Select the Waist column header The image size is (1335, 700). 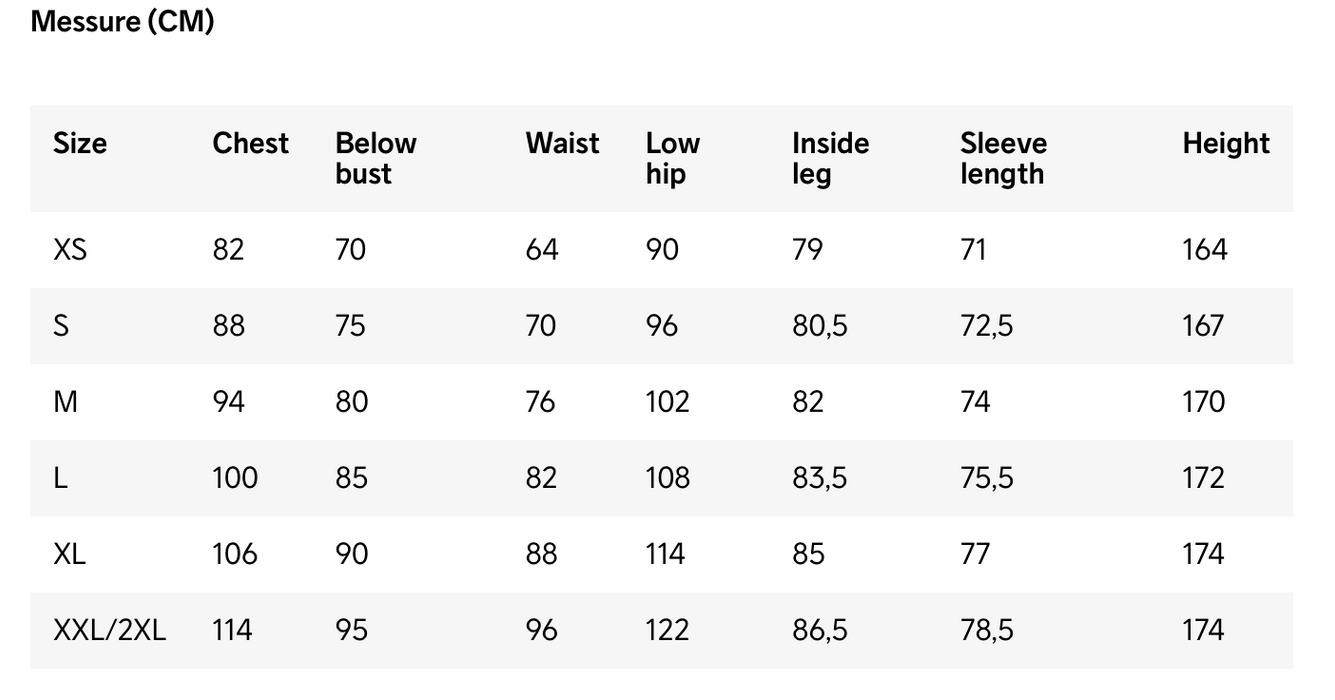point(562,143)
